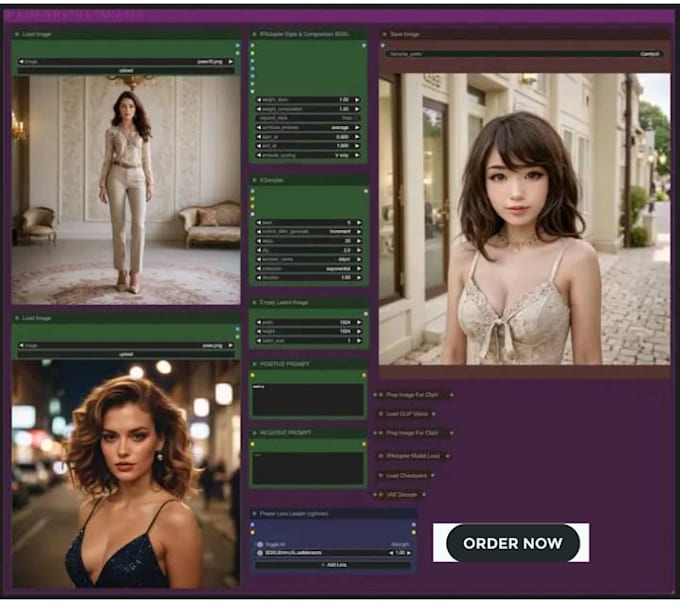The image size is (680, 603).
Task: Click the ORDER NOW button
Action: click(511, 543)
